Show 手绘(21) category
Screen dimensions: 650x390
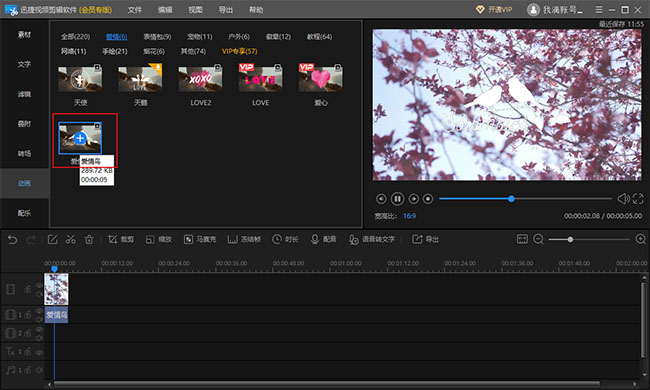coord(115,51)
